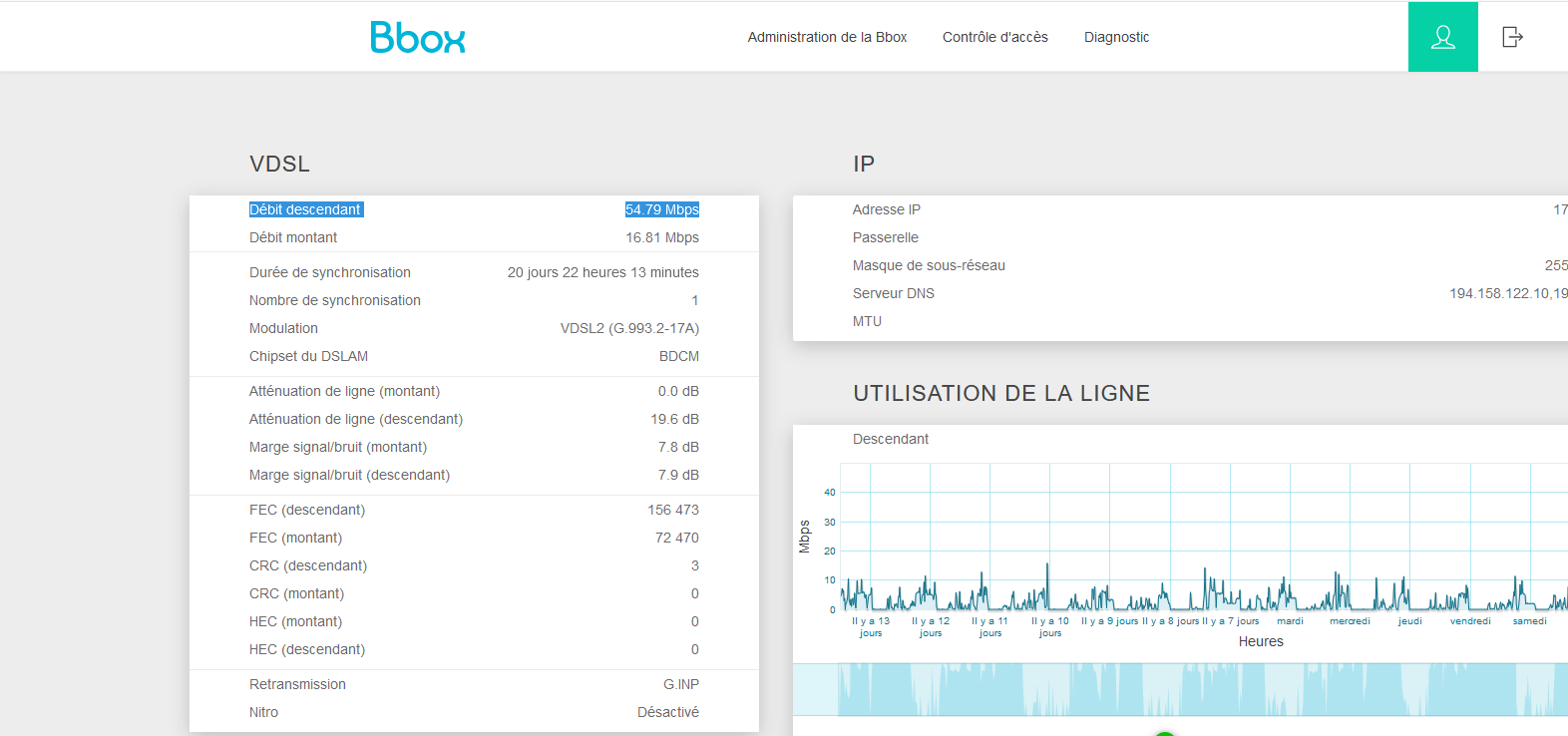Click the Adresse IP label

point(887,209)
